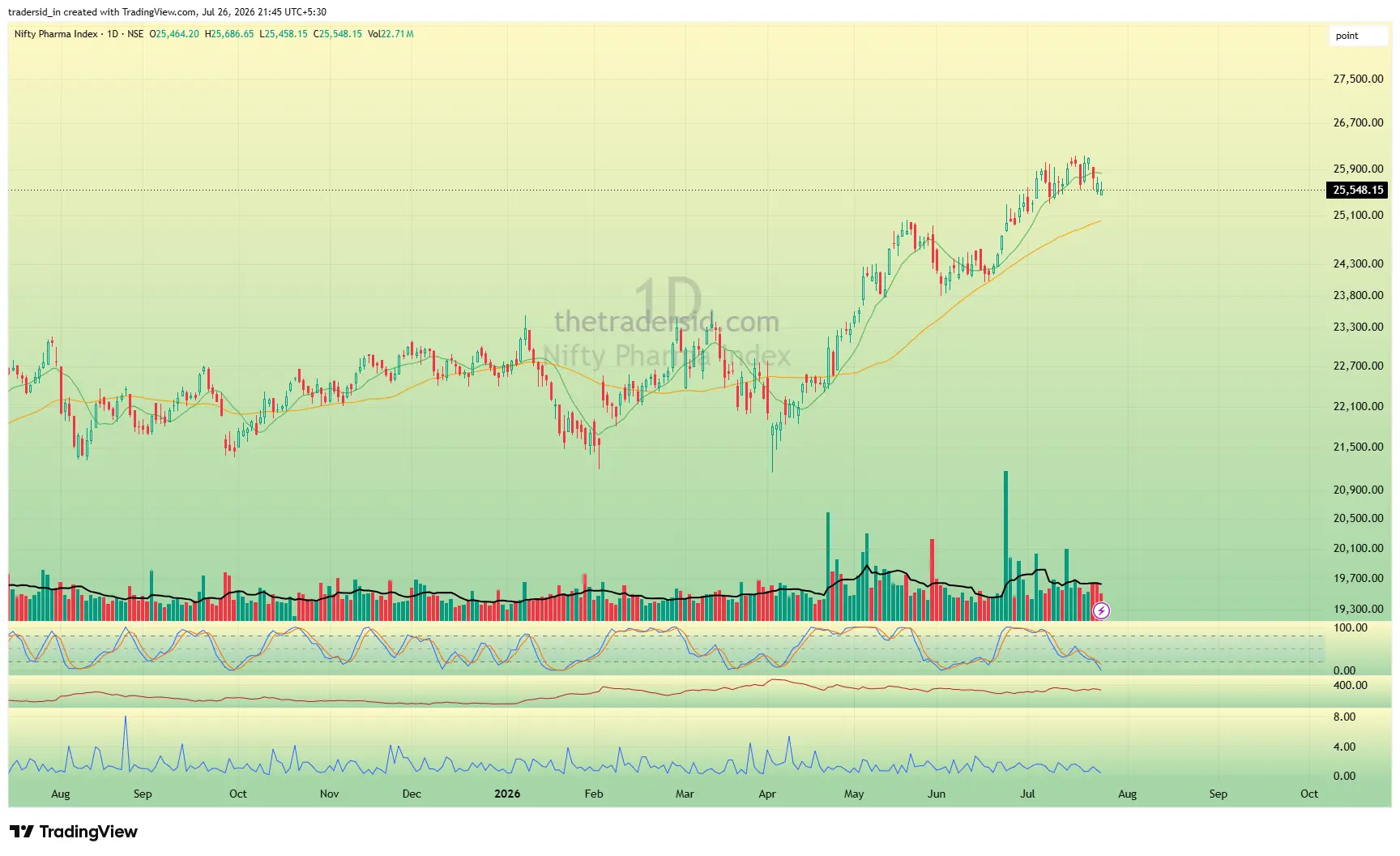Click the Apr label on the time axis
The image size is (1400, 856).
767,794
